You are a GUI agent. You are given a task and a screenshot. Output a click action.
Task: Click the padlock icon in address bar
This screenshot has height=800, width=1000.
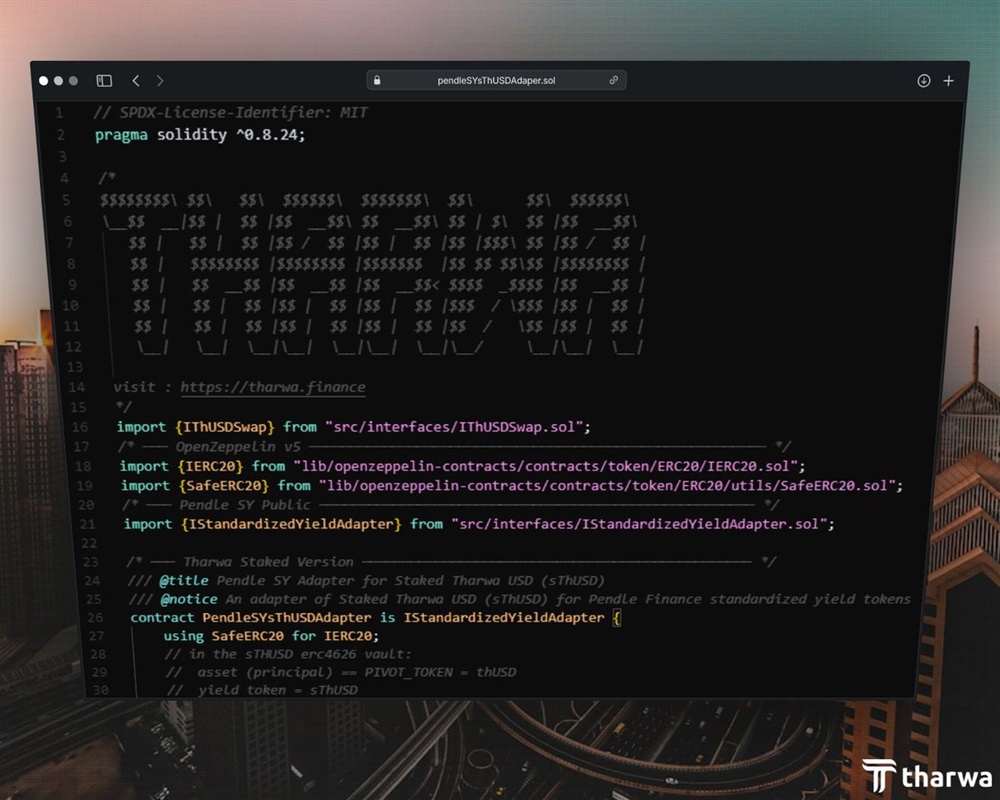[377, 80]
